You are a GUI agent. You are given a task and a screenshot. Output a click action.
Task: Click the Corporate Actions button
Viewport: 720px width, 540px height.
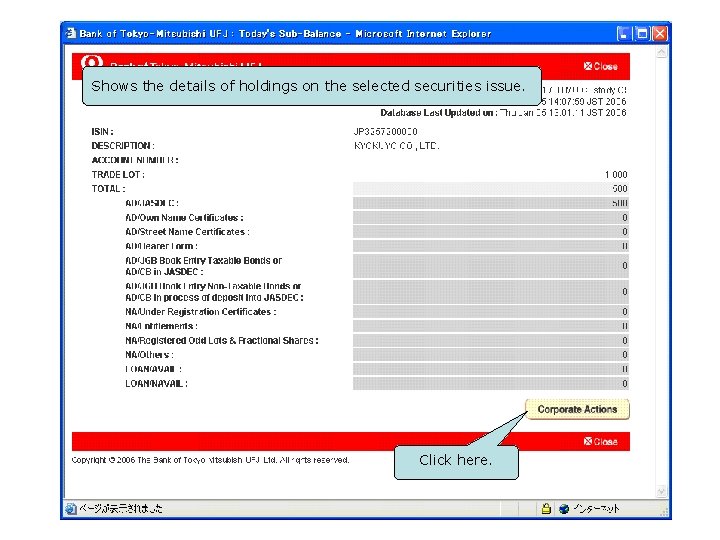click(577, 409)
